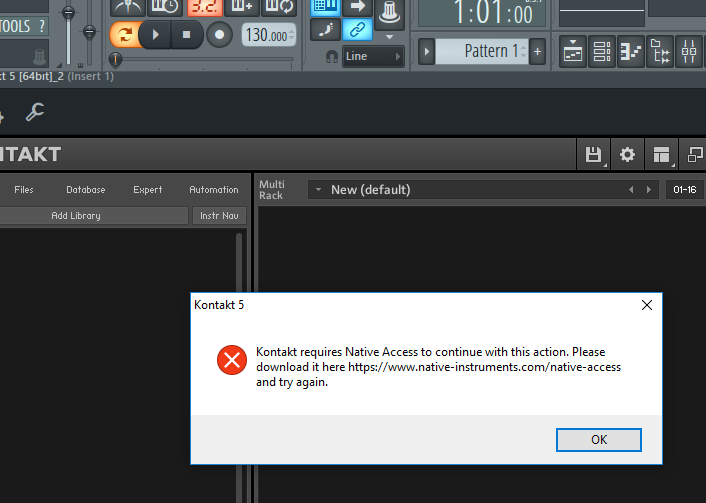Click the Instr Nav button
Viewport: 706px width, 503px height.
pyautogui.click(x=219, y=216)
